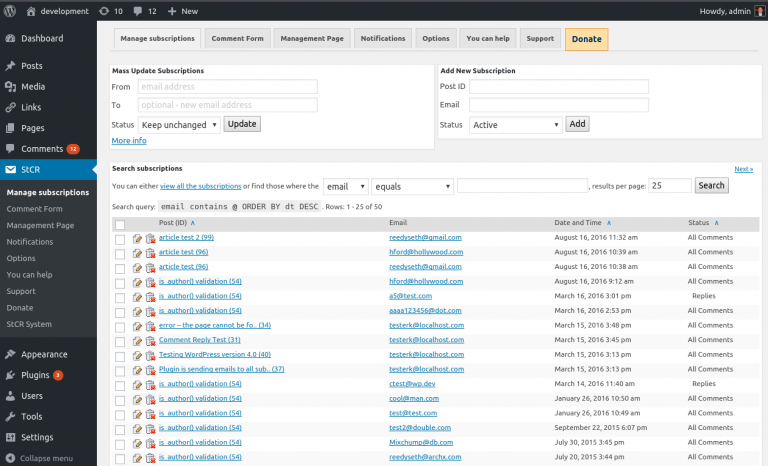Select checkbox for Comment Reply Test (31) row
The image size is (768, 466).
(120, 340)
